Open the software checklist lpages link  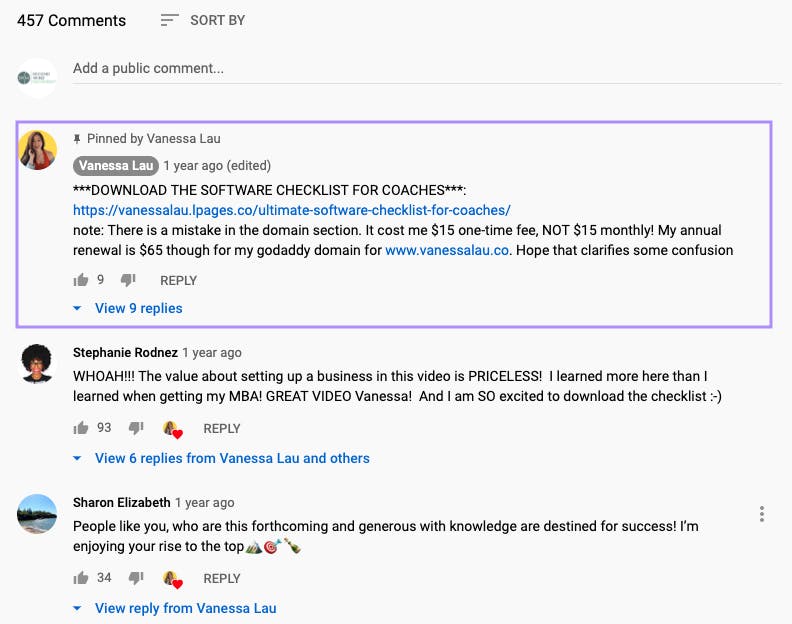pyautogui.click(x=291, y=210)
